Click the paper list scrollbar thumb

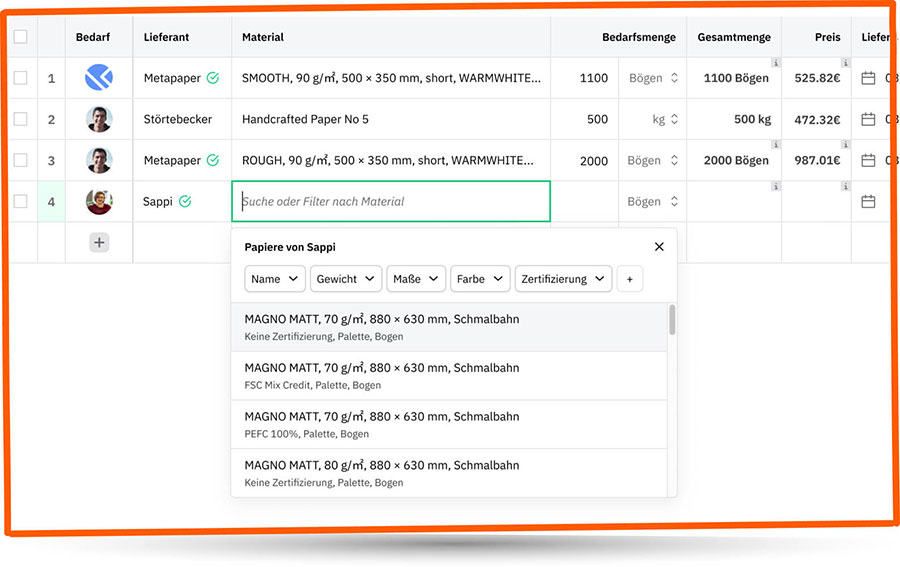coord(672,320)
